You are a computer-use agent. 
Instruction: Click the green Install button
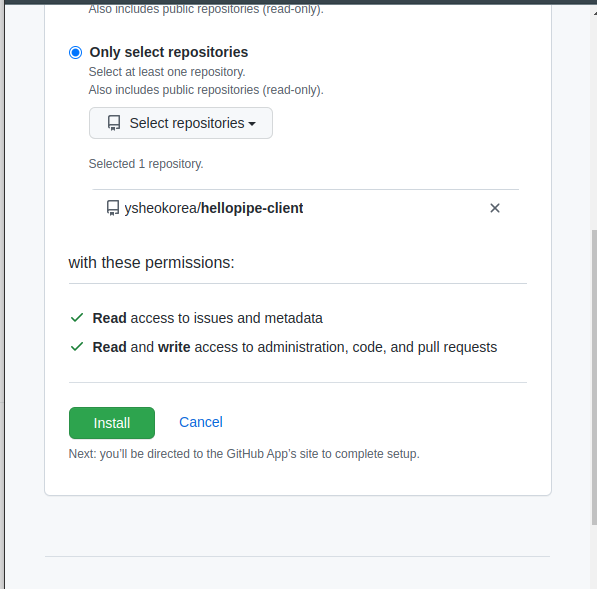[112, 423]
